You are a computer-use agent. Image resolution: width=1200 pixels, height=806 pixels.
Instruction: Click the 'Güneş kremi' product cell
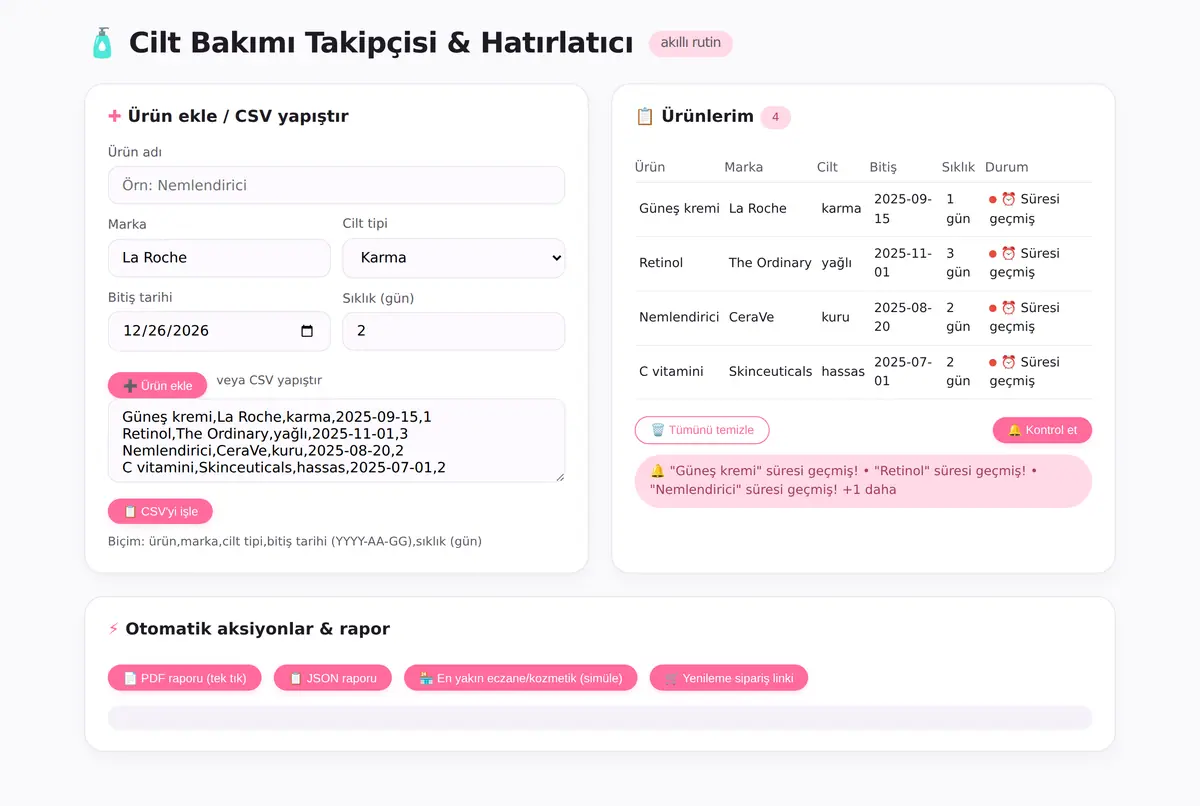pyautogui.click(x=679, y=208)
